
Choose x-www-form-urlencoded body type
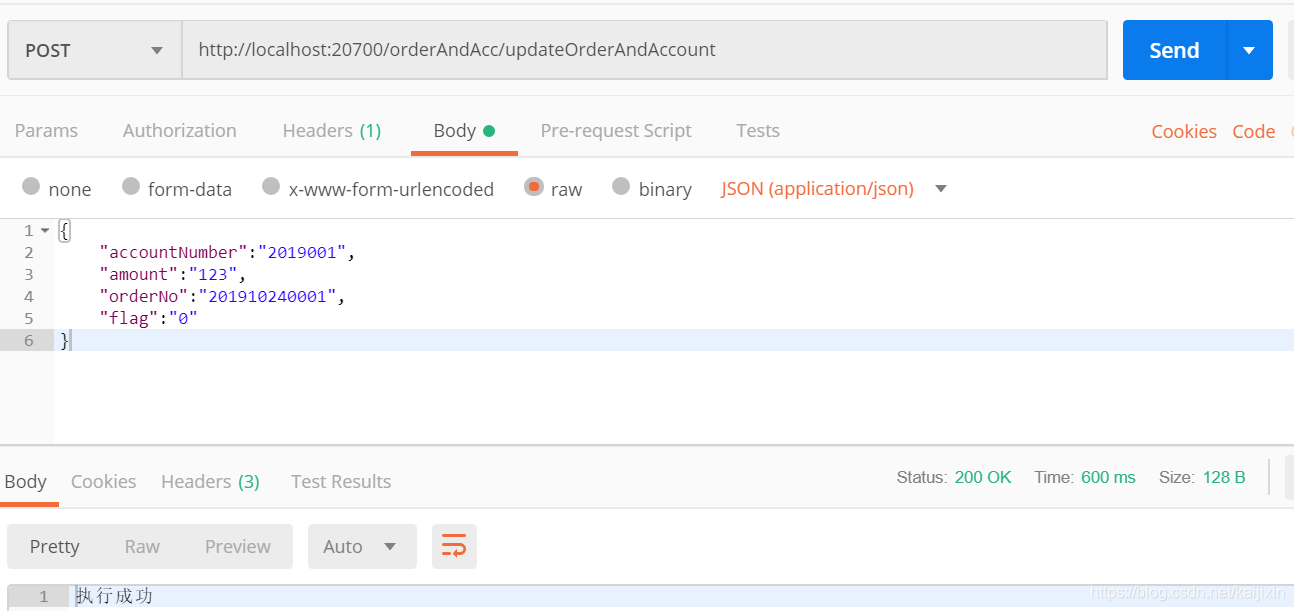pos(271,187)
